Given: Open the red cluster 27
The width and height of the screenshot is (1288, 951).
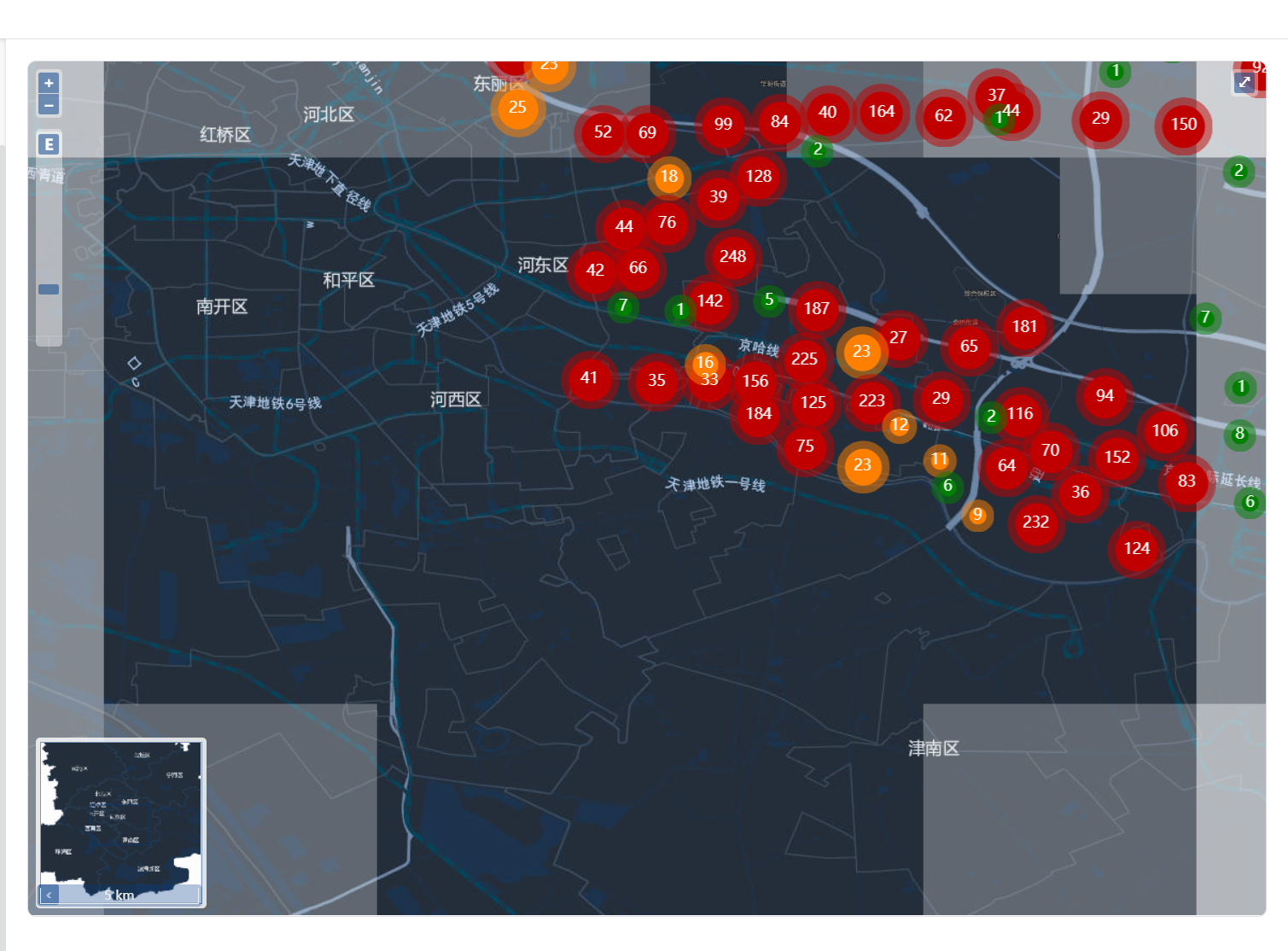Looking at the screenshot, I should click(x=898, y=337).
